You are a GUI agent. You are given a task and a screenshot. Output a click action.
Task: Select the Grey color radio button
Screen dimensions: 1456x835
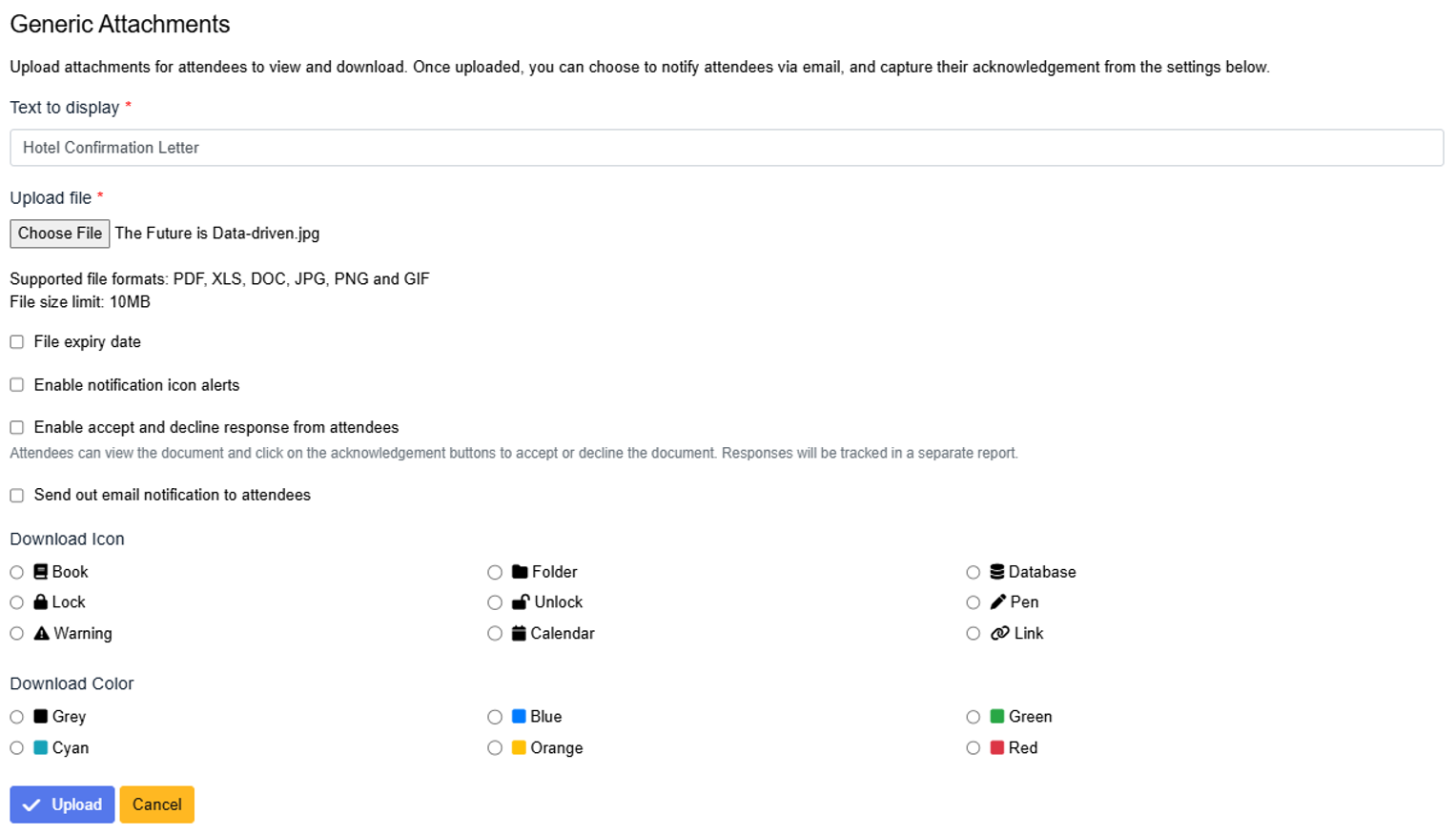coord(17,717)
